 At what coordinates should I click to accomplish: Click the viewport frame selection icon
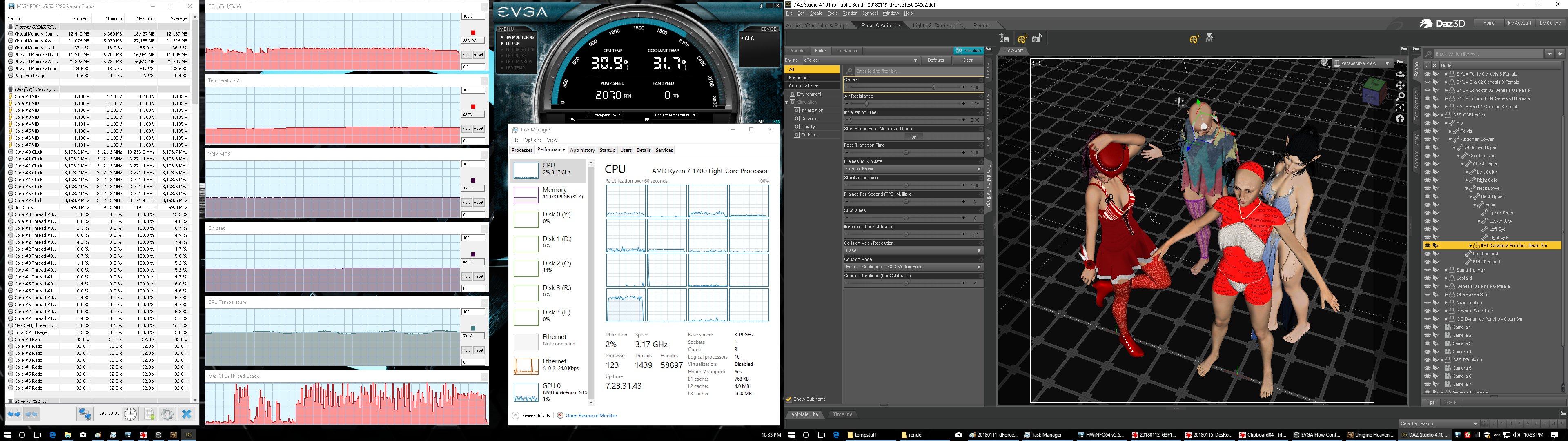[1400, 108]
